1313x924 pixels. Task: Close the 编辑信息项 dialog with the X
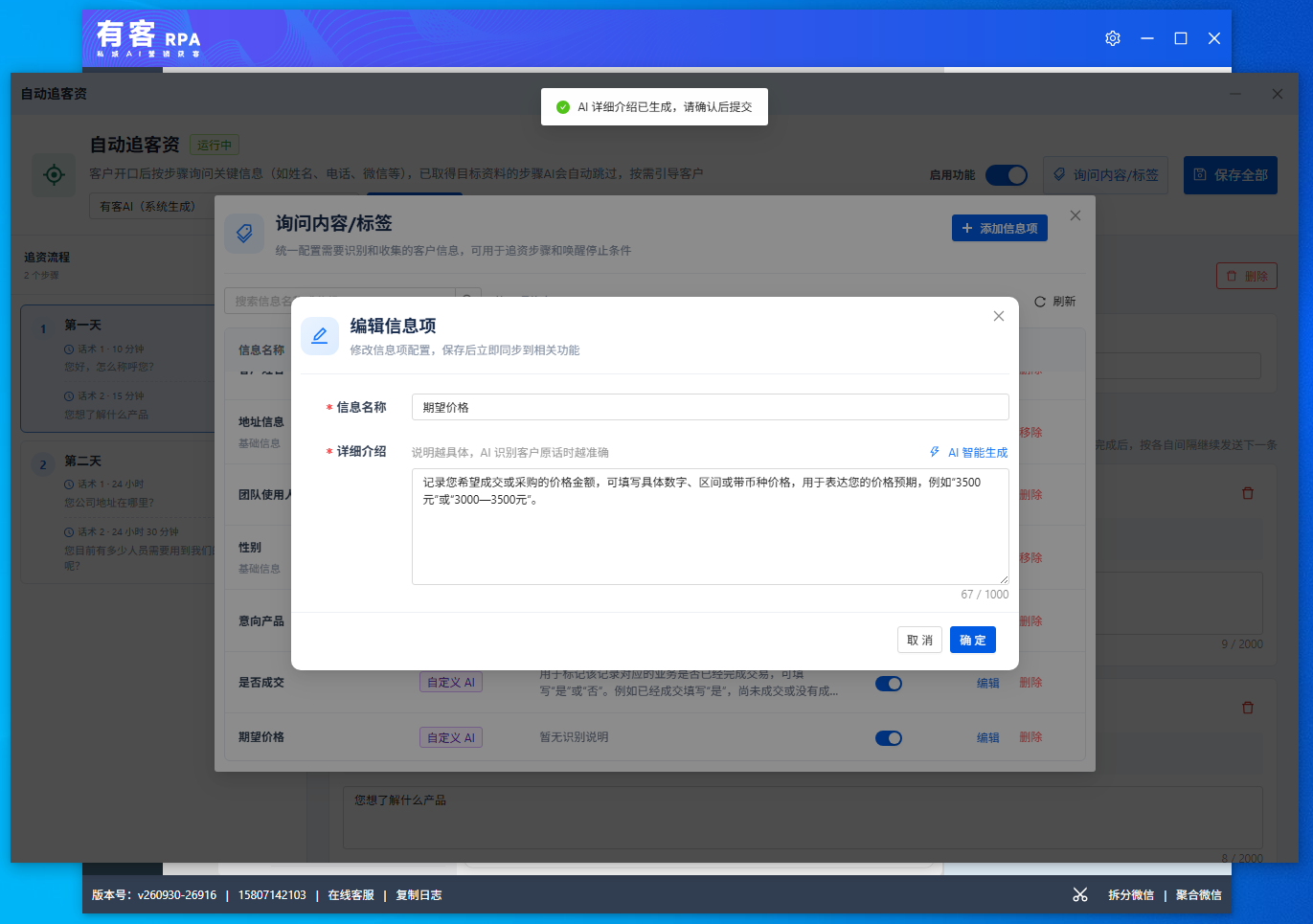click(999, 316)
